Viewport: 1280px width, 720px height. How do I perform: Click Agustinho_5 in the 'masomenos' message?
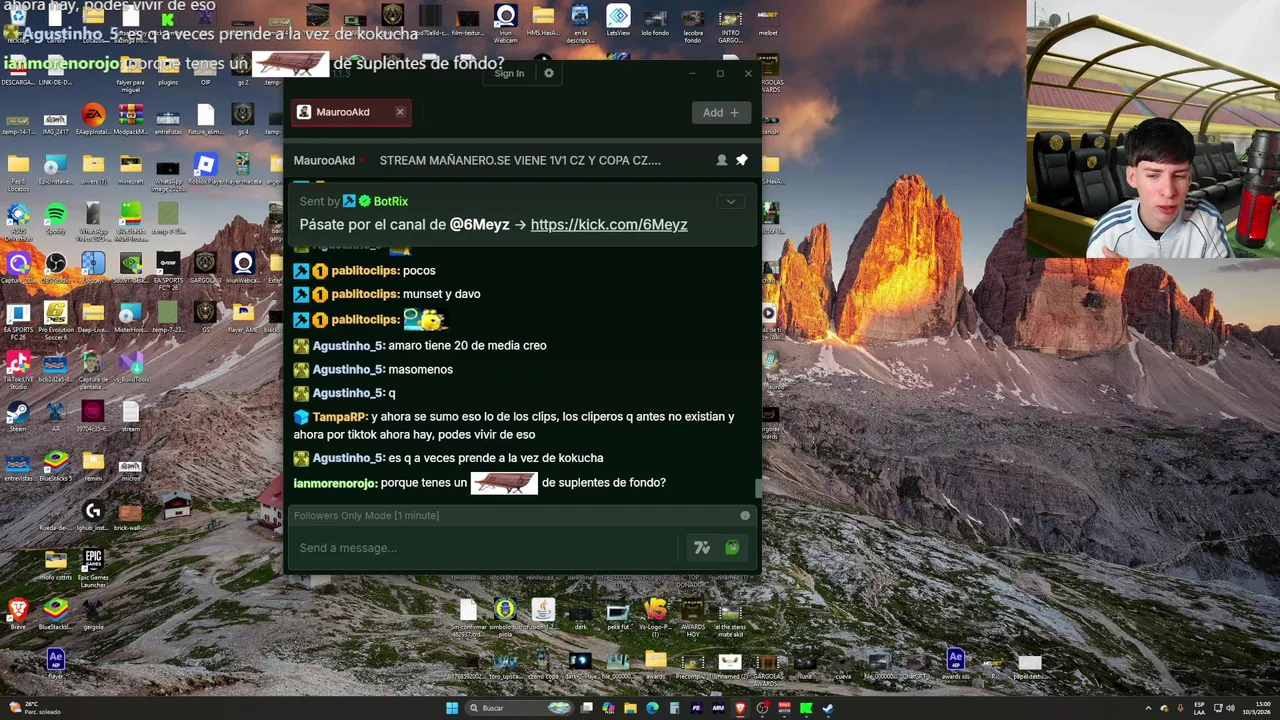pos(349,370)
